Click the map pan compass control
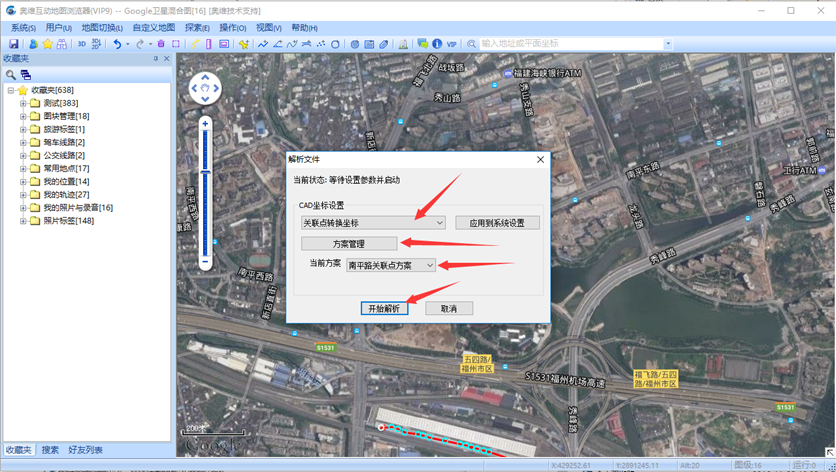 (205, 88)
